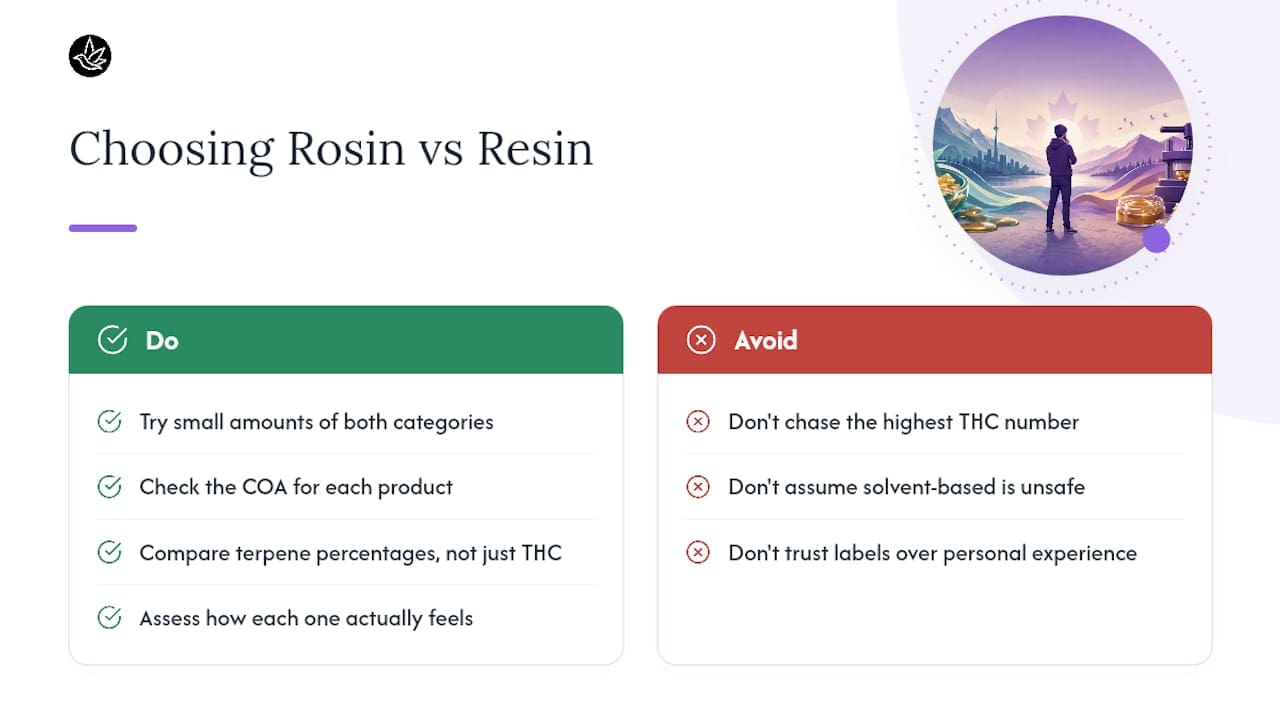Click 'Don't trust labels over personal experience'
The width and height of the screenshot is (1280, 720).
click(933, 553)
